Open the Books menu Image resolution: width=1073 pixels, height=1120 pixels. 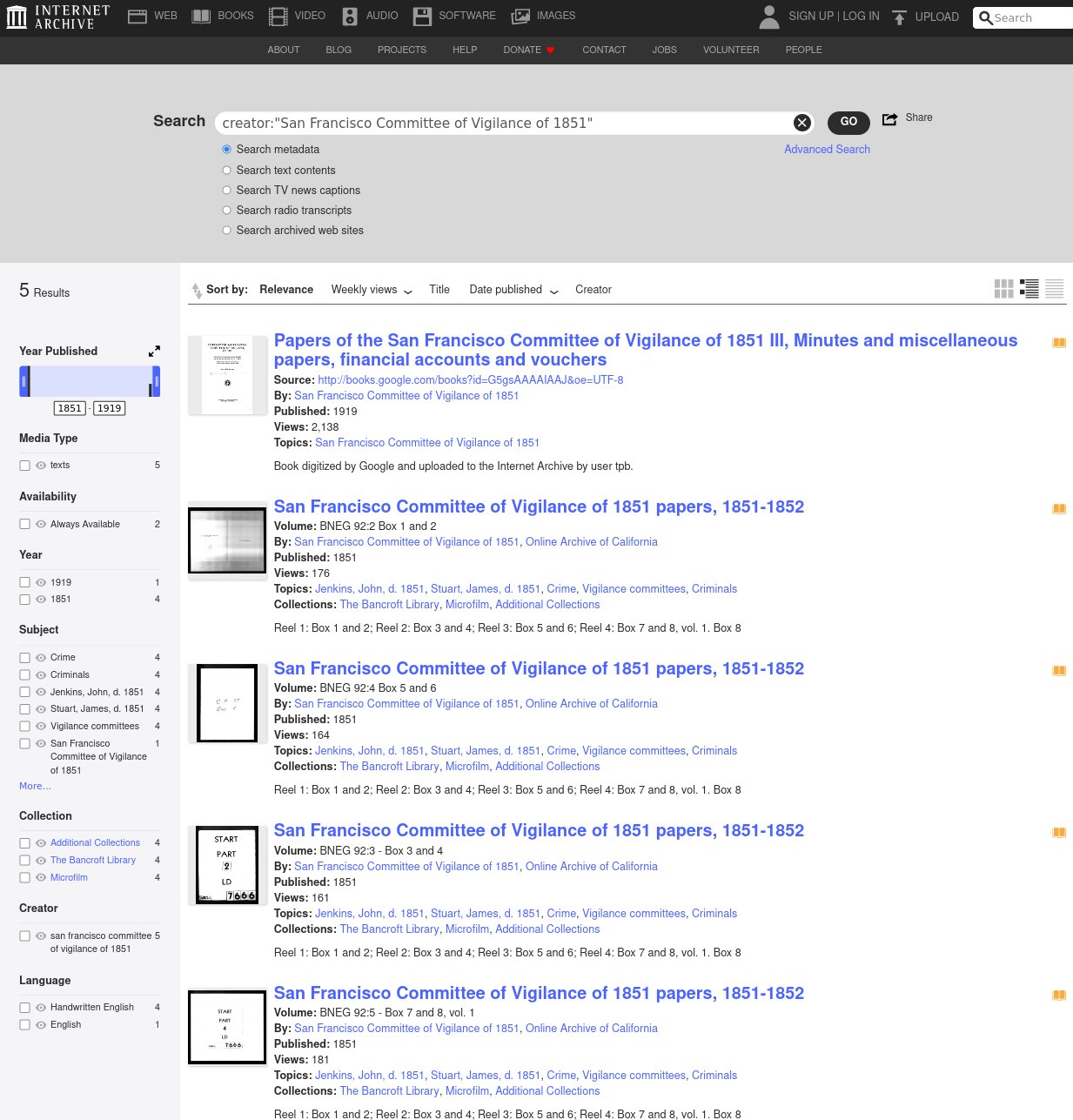coord(223,16)
